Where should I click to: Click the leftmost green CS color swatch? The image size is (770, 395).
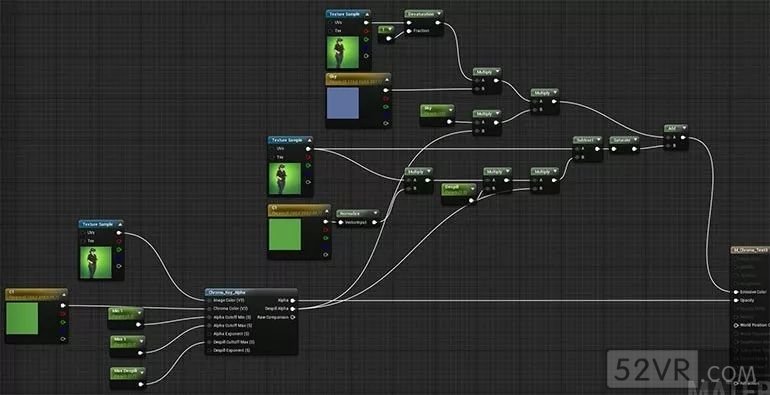click(x=22, y=318)
